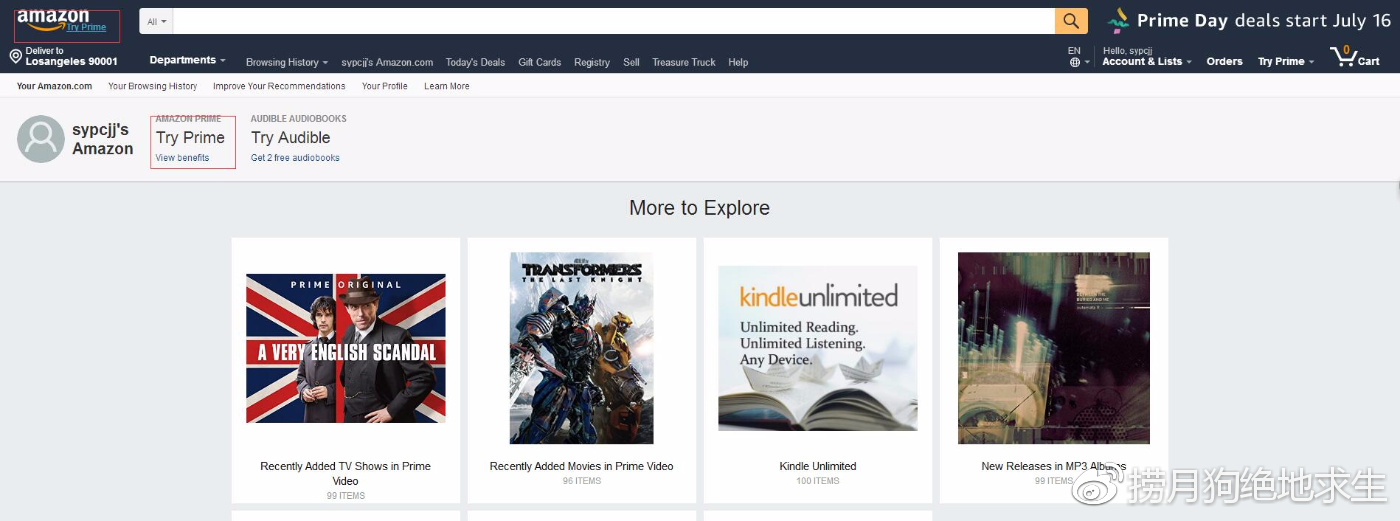
Task: Open Today's Deals
Action: (475, 62)
